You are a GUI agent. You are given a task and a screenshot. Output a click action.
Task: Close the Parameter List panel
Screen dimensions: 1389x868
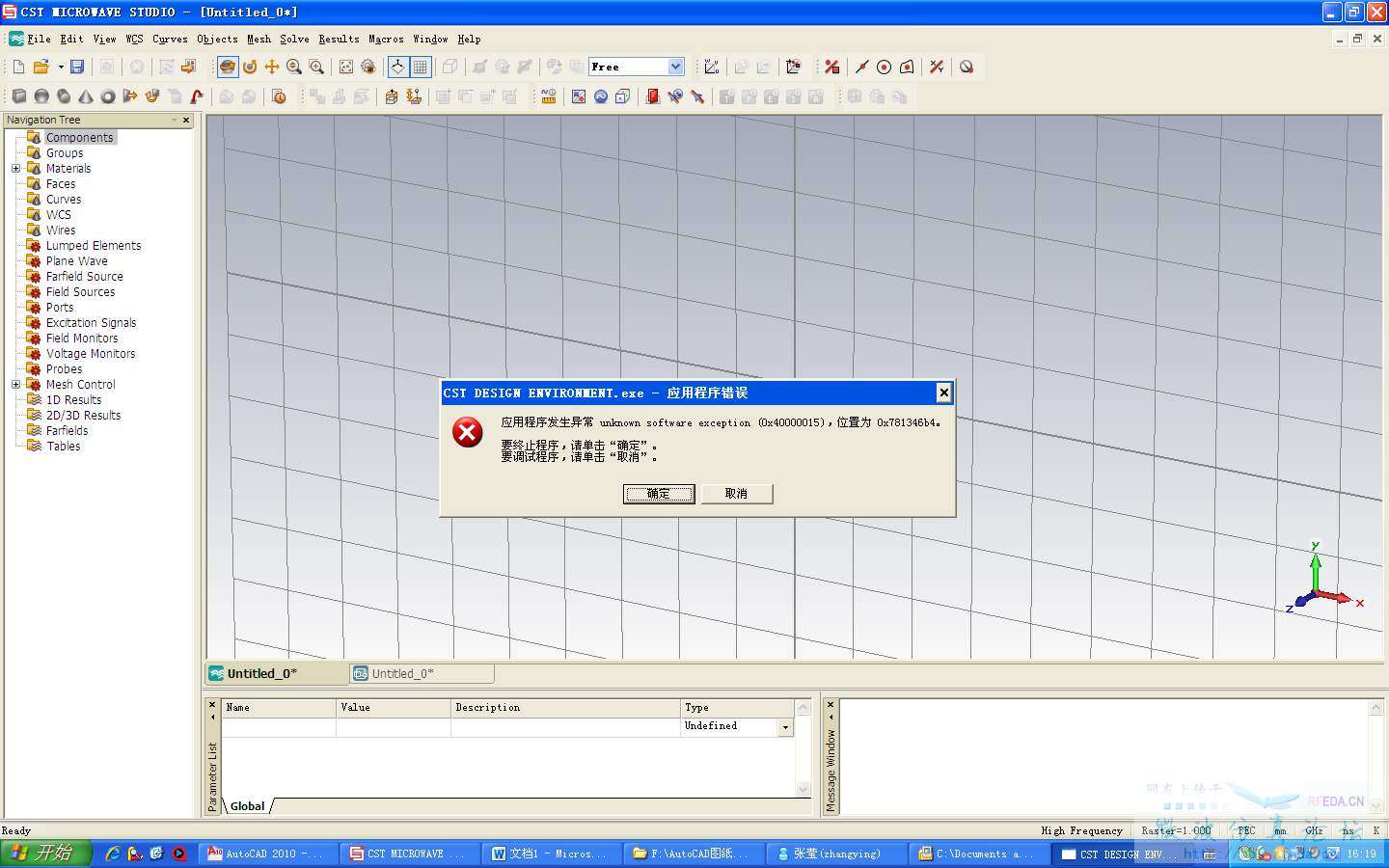[212, 705]
